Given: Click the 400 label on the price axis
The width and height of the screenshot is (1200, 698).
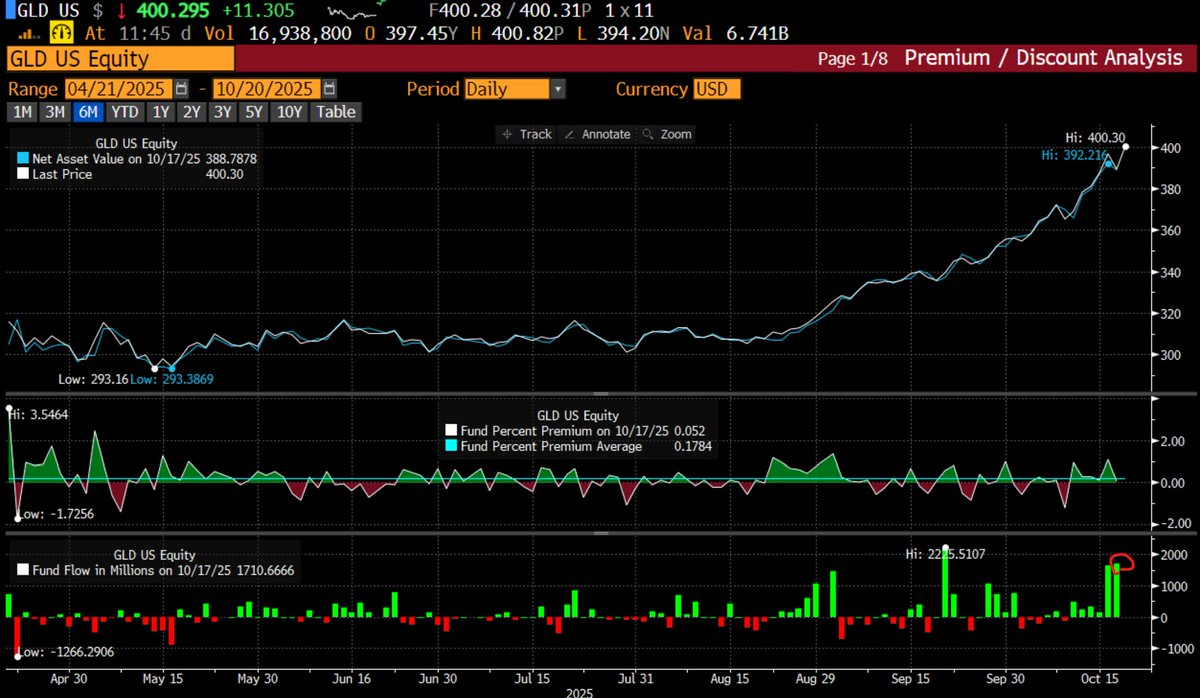Looking at the screenshot, I should point(1172,148).
